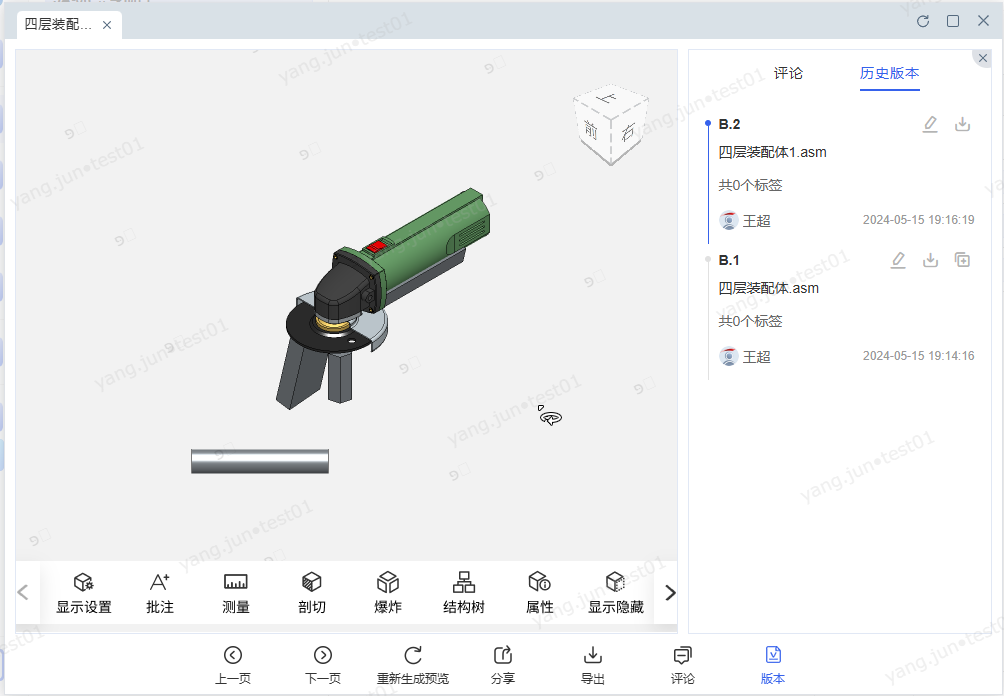Switch to the 评论 tab
The image size is (1004, 696).
click(788, 73)
